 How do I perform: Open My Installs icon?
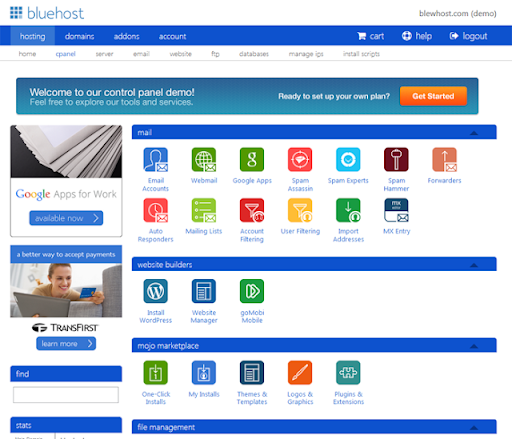tap(204, 373)
